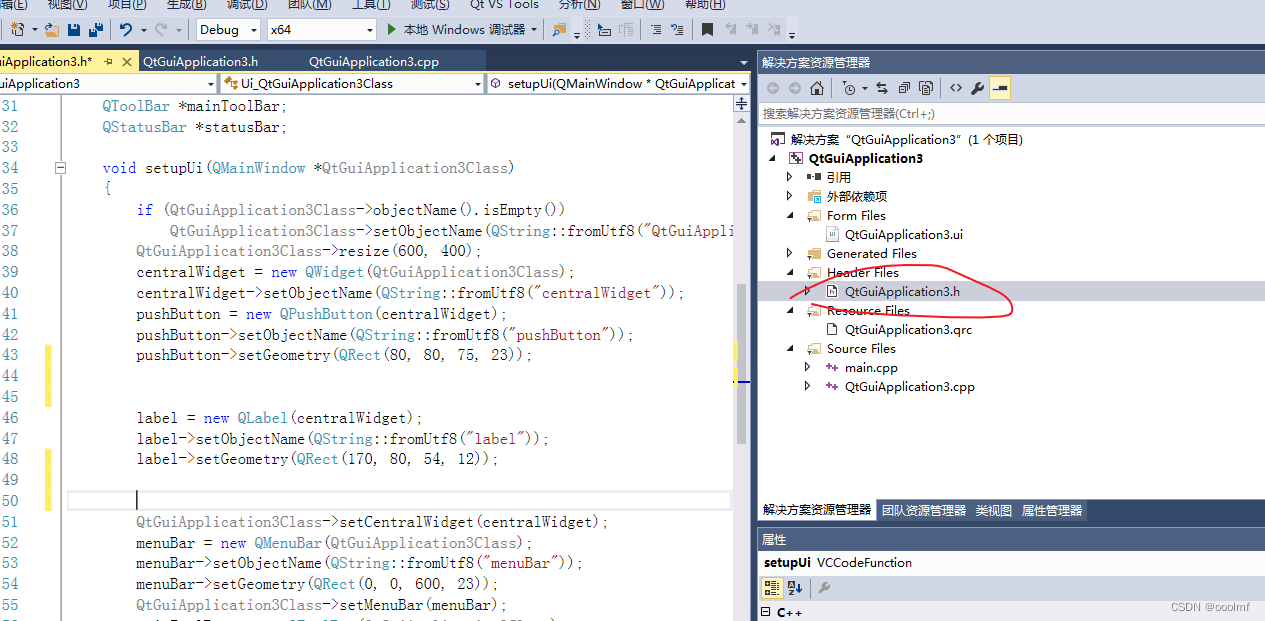
Task: Click the Undo arrow icon
Action: tap(125, 30)
